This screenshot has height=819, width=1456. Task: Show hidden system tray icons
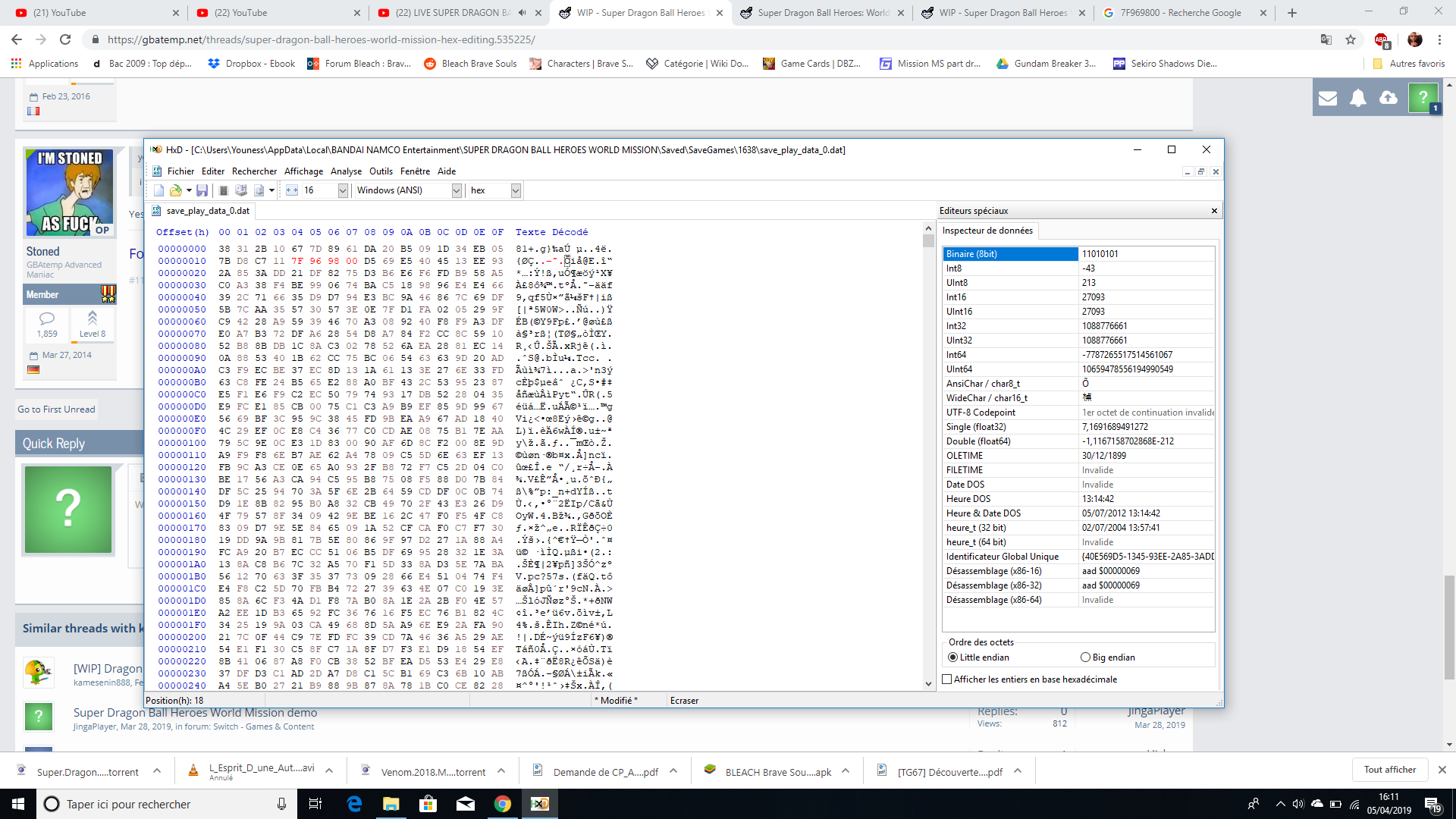coord(1280,804)
